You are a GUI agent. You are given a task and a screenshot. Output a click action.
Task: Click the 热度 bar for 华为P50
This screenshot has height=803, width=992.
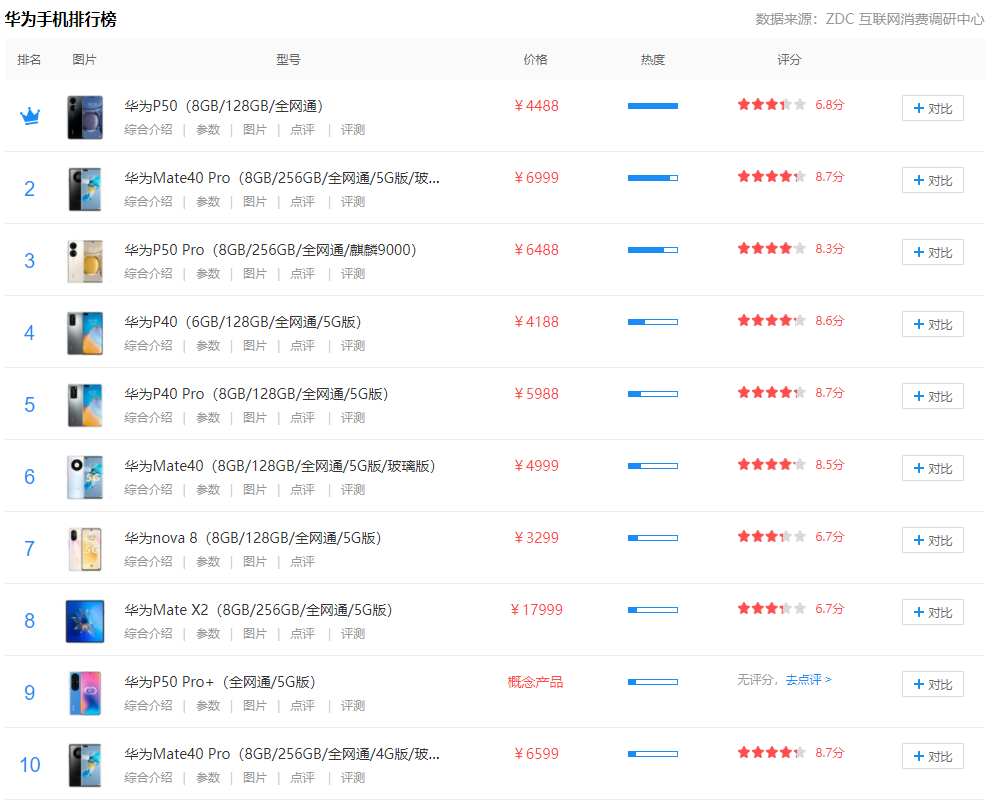pos(652,106)
